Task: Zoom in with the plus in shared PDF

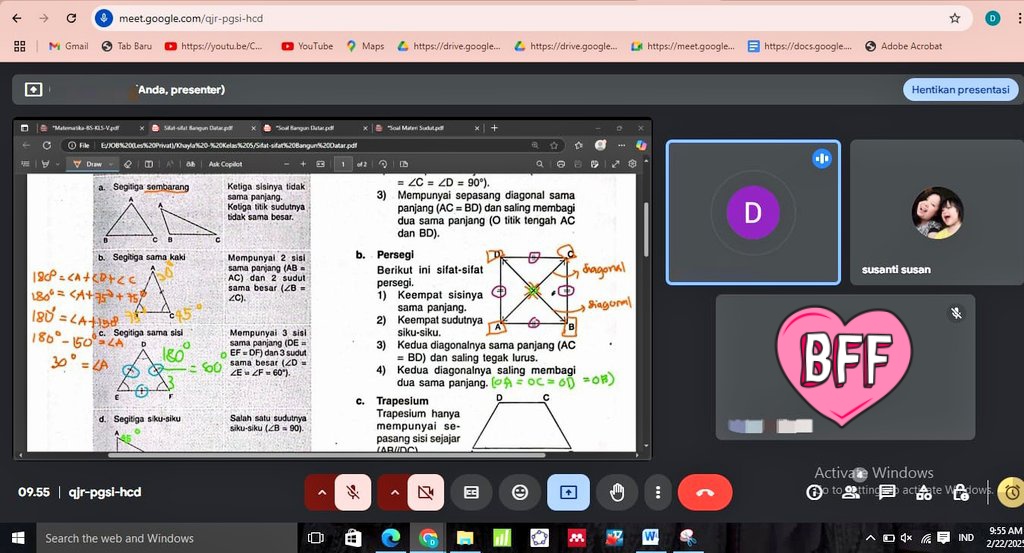Action: coord(303,164)
